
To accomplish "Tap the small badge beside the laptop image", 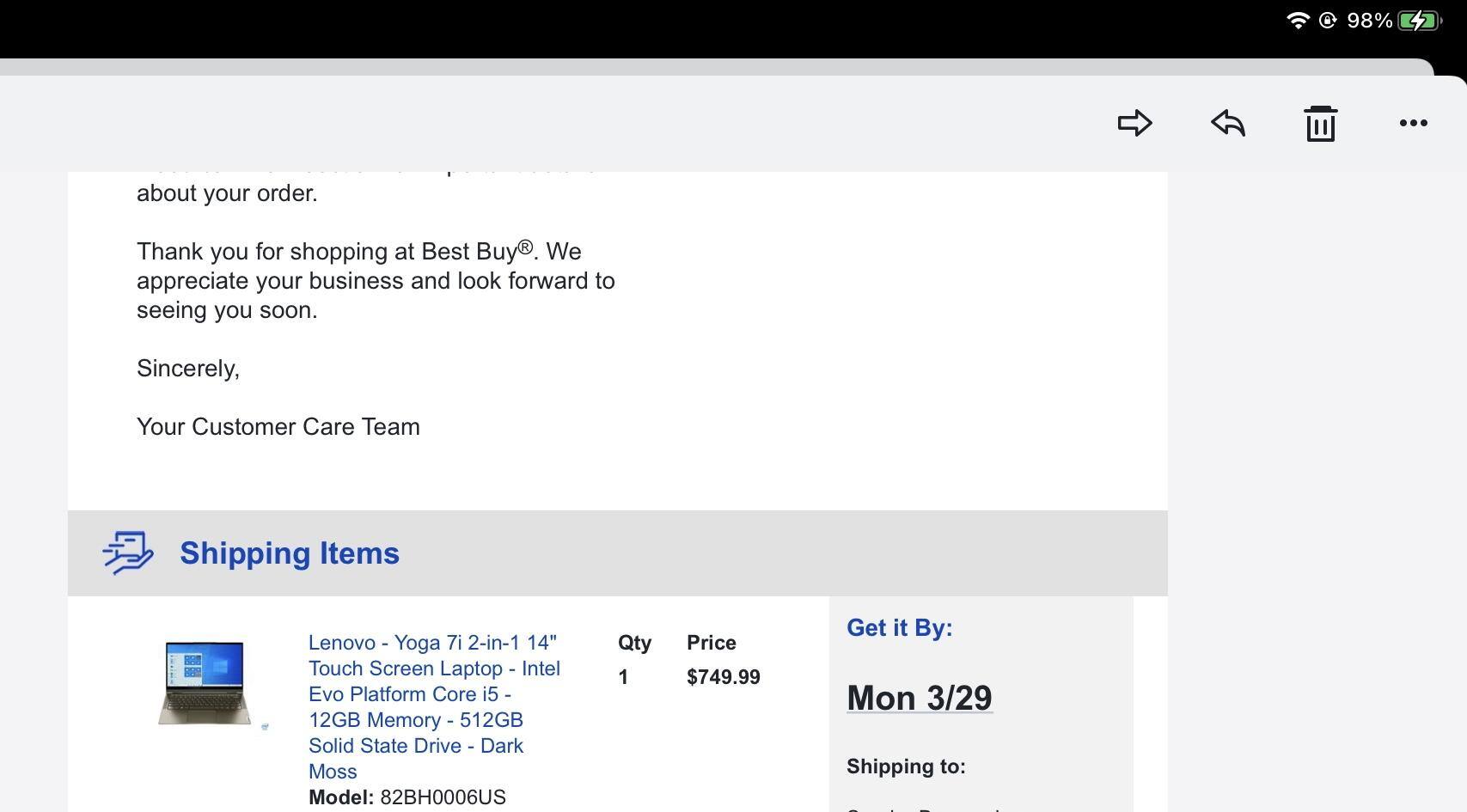I will click(x=265, y=727).
